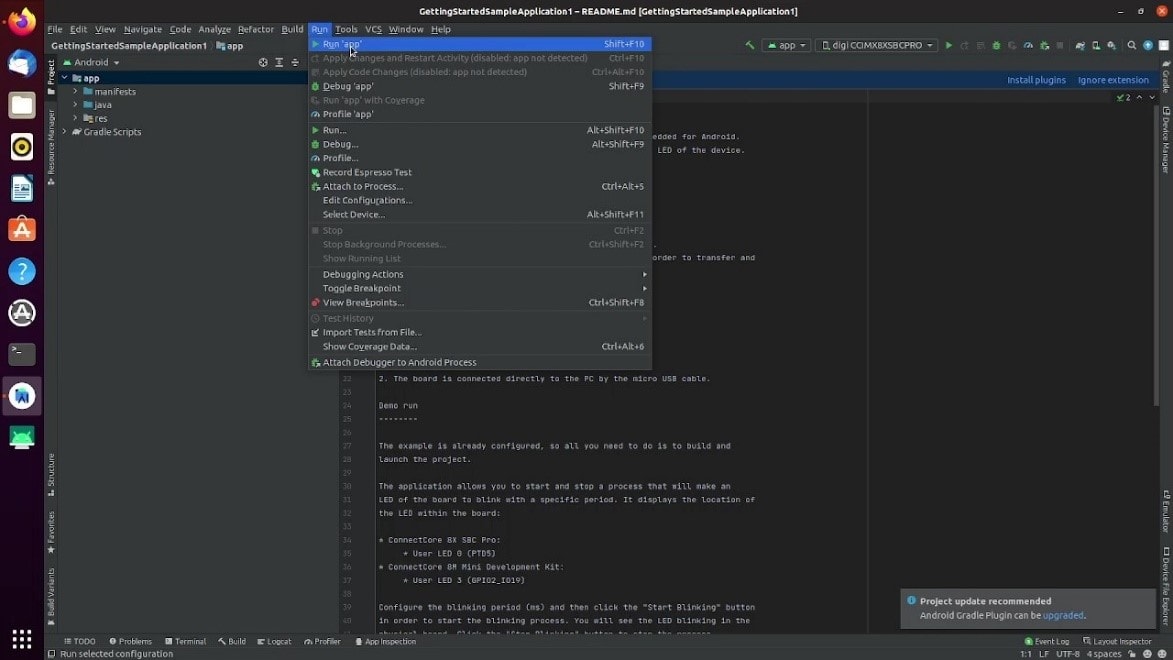Toggle the Project tool window sidebar tab
The height and width of the screenshot is (660, 1173).
51,73
